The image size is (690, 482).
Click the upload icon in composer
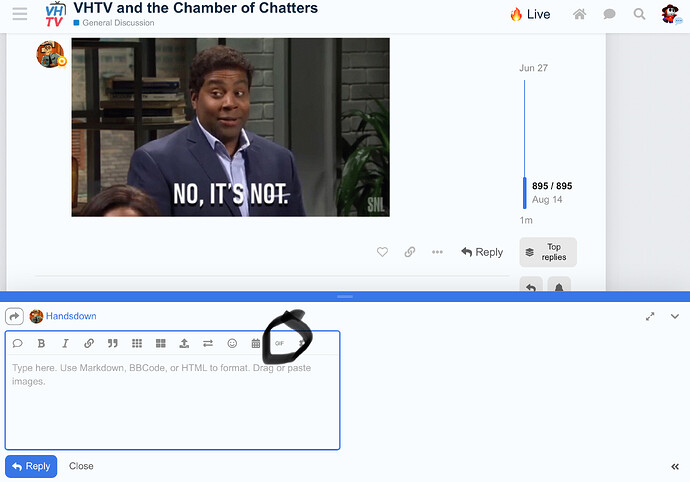[184, 343]
